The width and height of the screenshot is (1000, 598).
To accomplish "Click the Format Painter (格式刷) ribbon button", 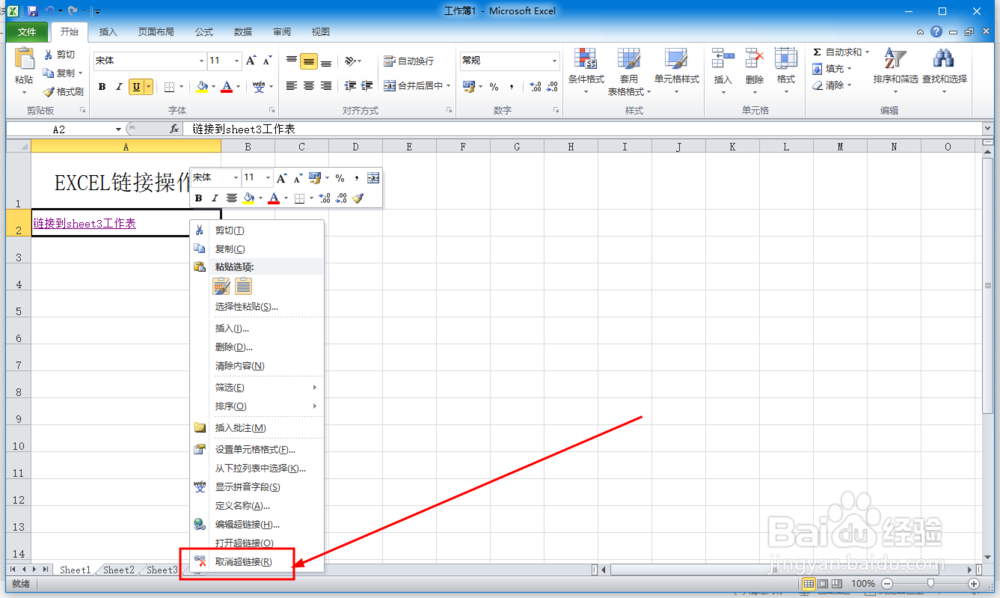I will [63, 92].
